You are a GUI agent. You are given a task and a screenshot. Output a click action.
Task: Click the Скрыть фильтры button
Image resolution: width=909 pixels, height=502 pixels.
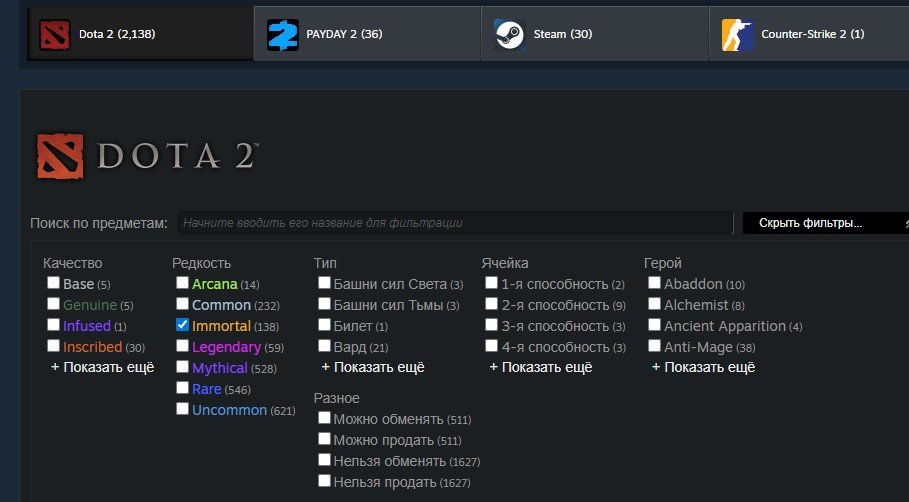(x=826, y=223)
